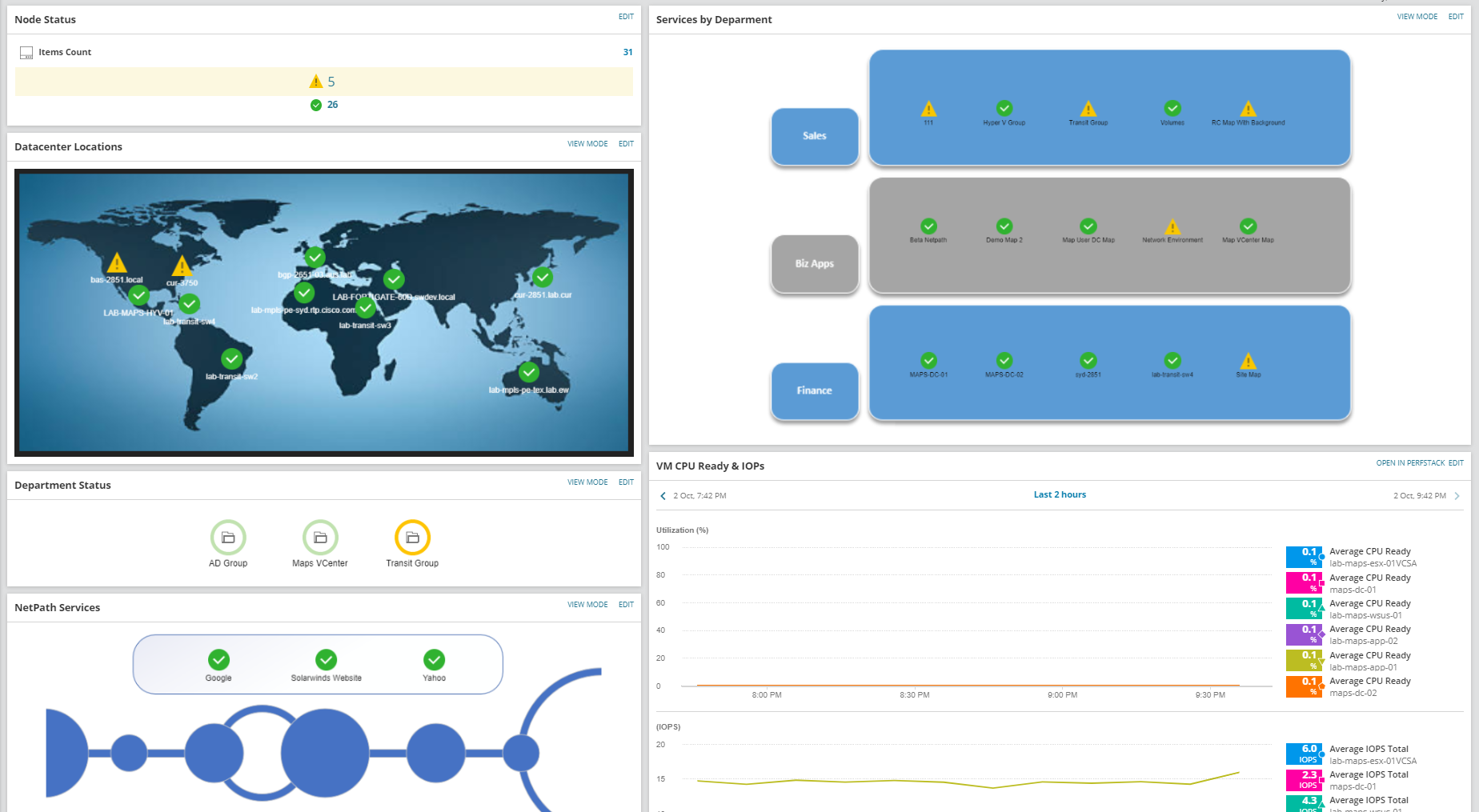1479x812 pixels.
Task: Click the blue 6.0 IOPS swatch
Action: tap(1304, 754)
